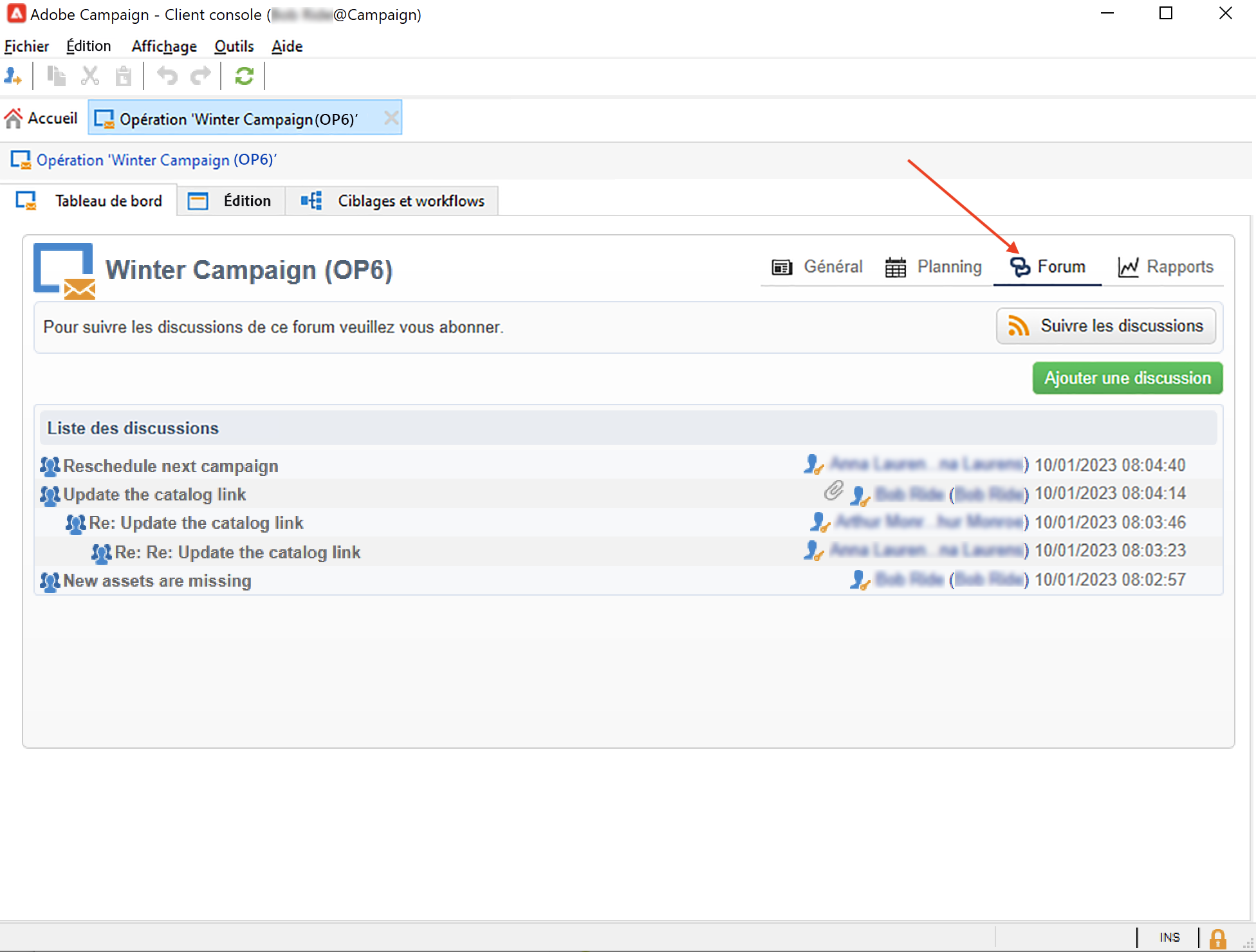This screenshot has width=1256, height=952.
Task: Open the New assets are missing discussion
Action: coord(157,581)
